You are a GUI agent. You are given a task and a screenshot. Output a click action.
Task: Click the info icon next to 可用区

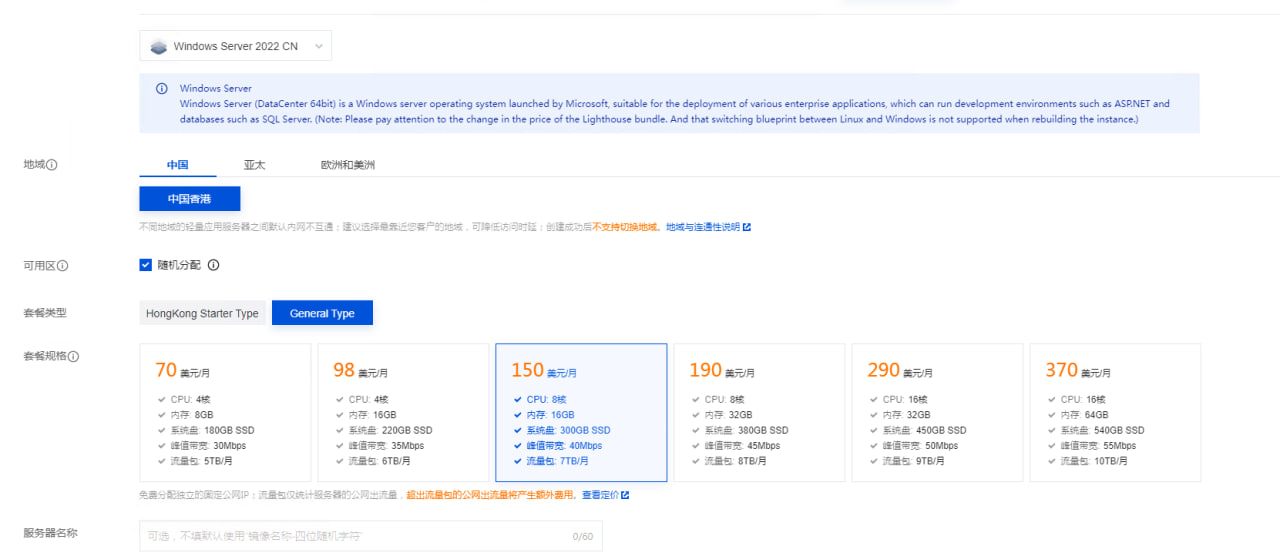pos(63,266)
